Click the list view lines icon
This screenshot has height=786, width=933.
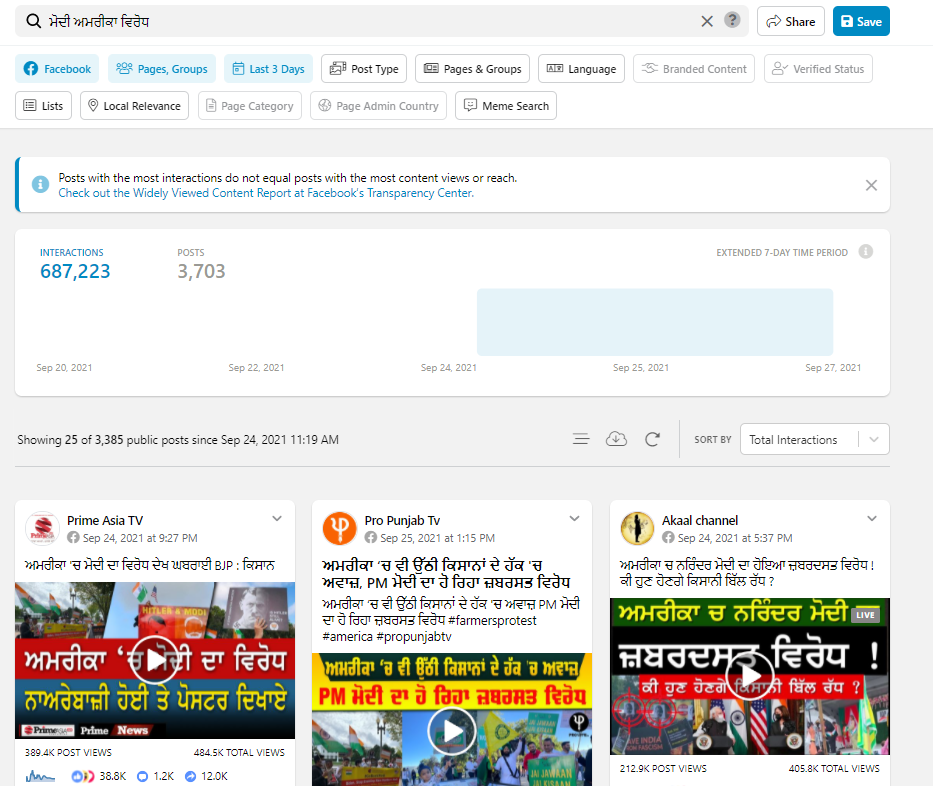pos(581,439)
